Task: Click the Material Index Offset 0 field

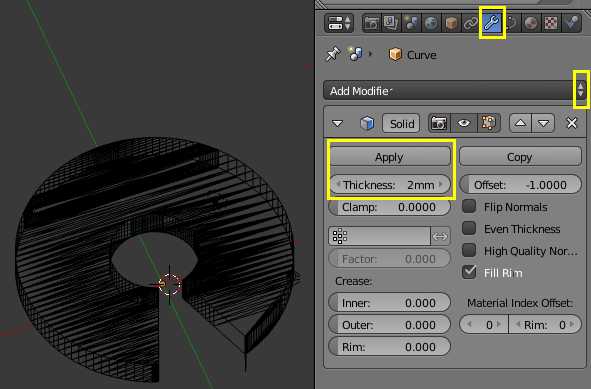Action: click(484, 325)
